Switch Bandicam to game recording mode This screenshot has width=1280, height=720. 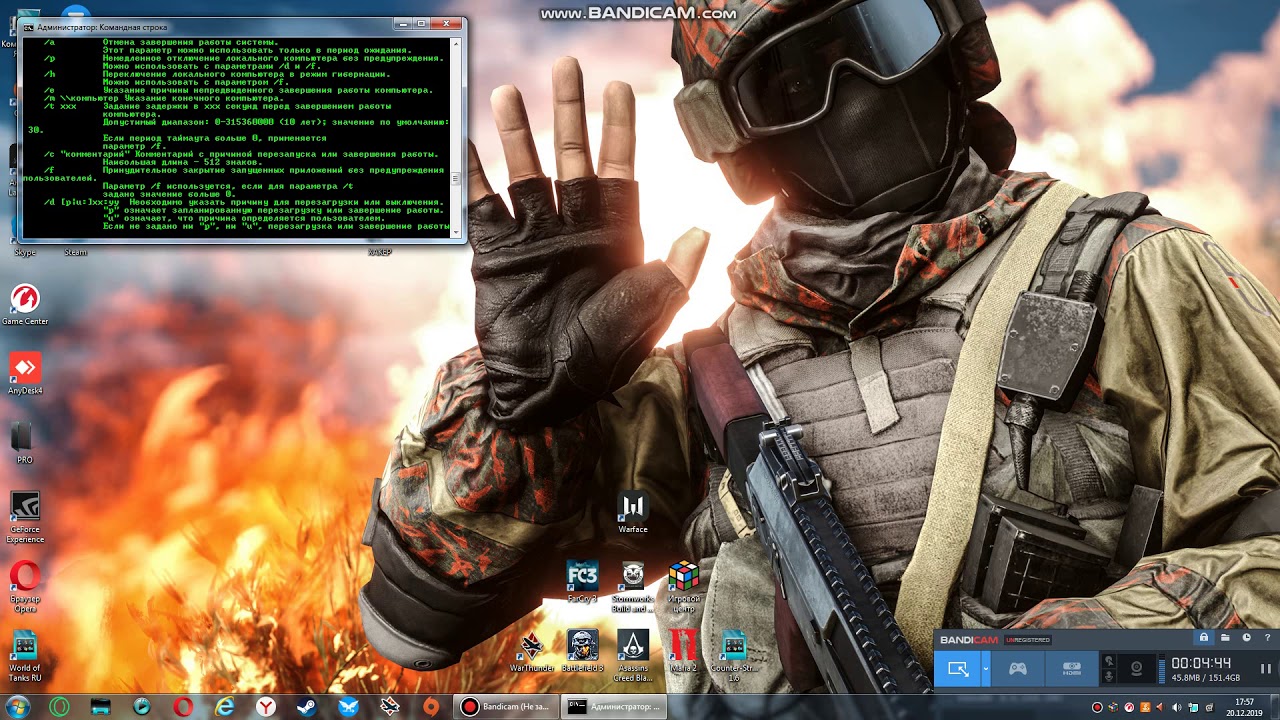[1018, 669]
